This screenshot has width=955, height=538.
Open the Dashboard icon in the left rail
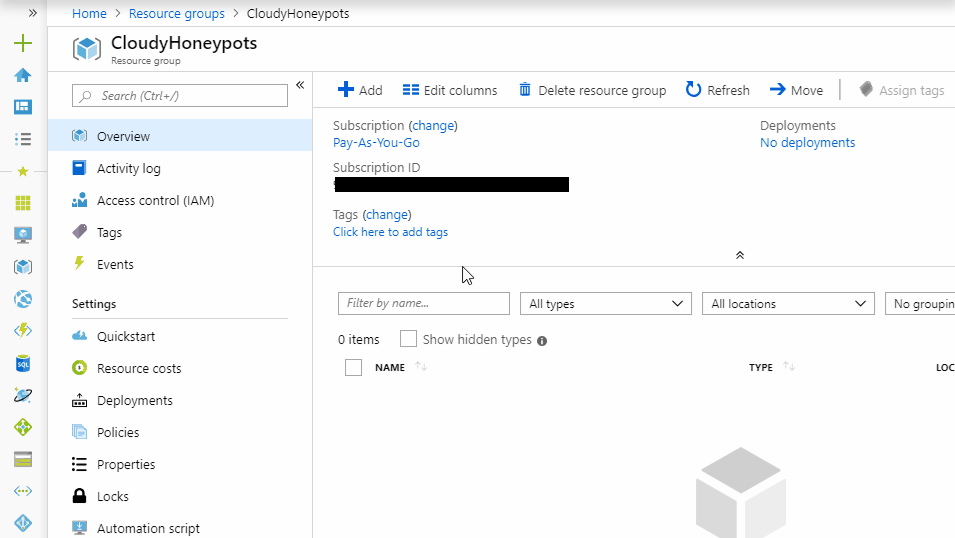23,107
